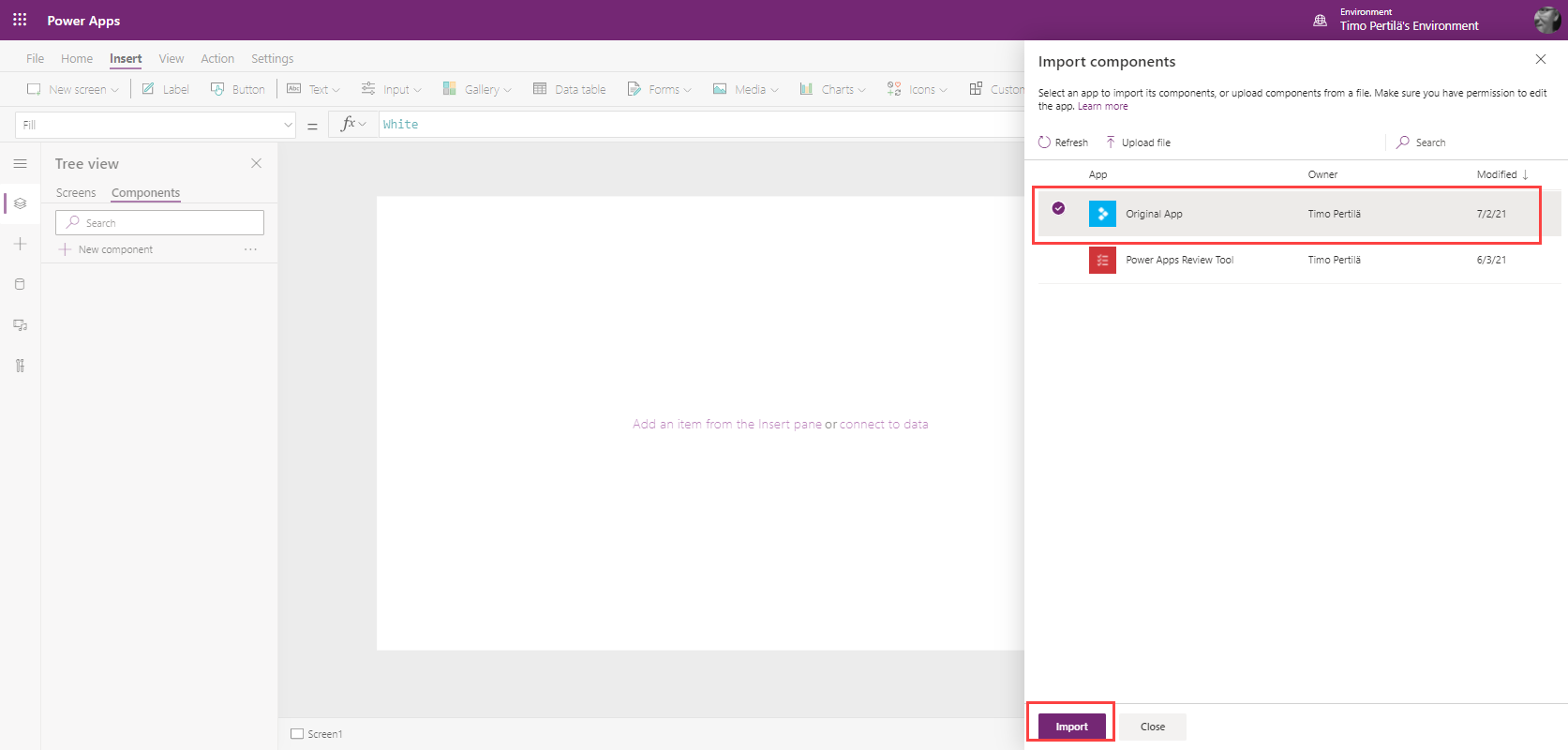Open the Data sources sidebar icon
The image size is (1568, 750).
point(20,284)
